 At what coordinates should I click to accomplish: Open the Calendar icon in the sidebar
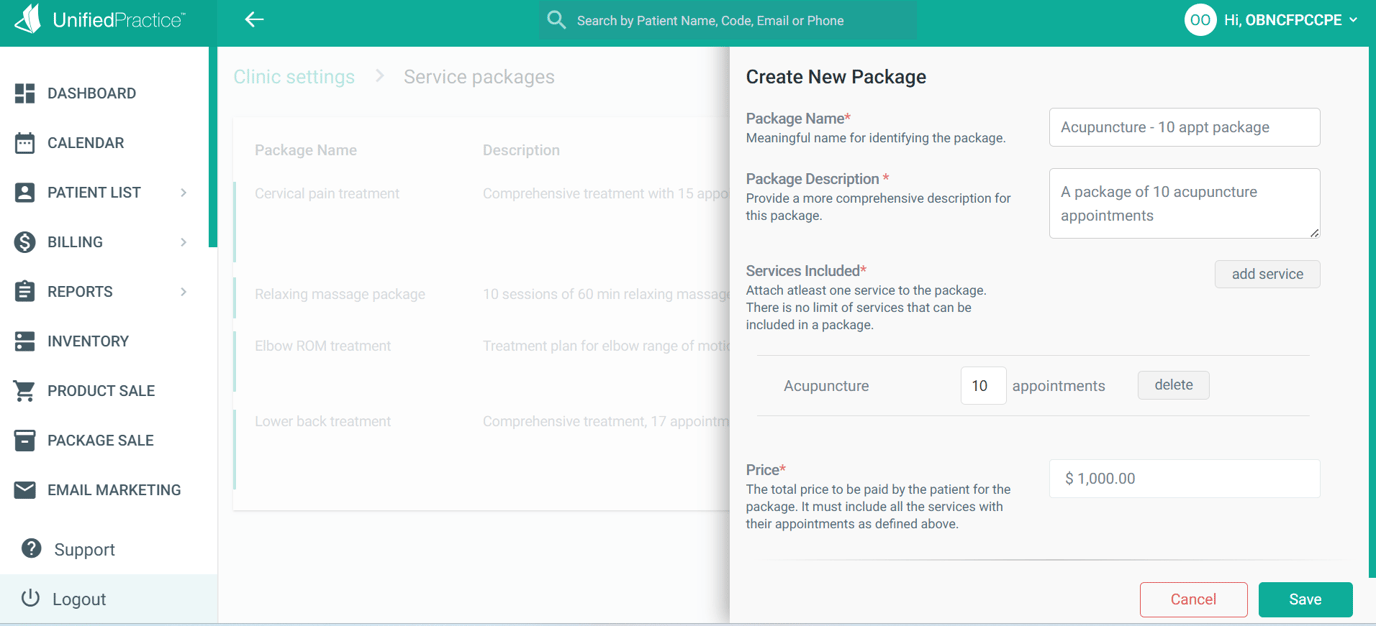(26, 142)
